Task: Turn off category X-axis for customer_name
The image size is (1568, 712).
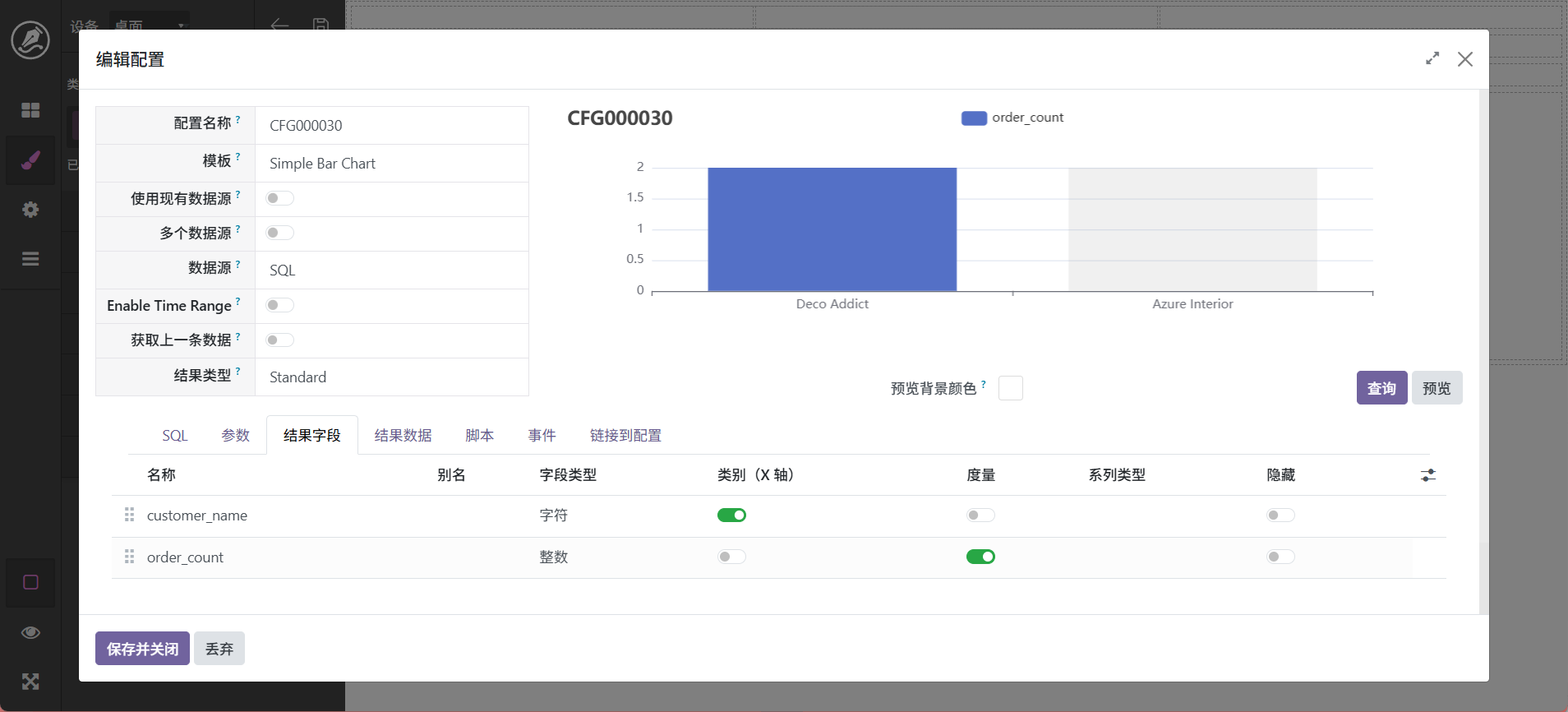Action: [x=731, y=516]
